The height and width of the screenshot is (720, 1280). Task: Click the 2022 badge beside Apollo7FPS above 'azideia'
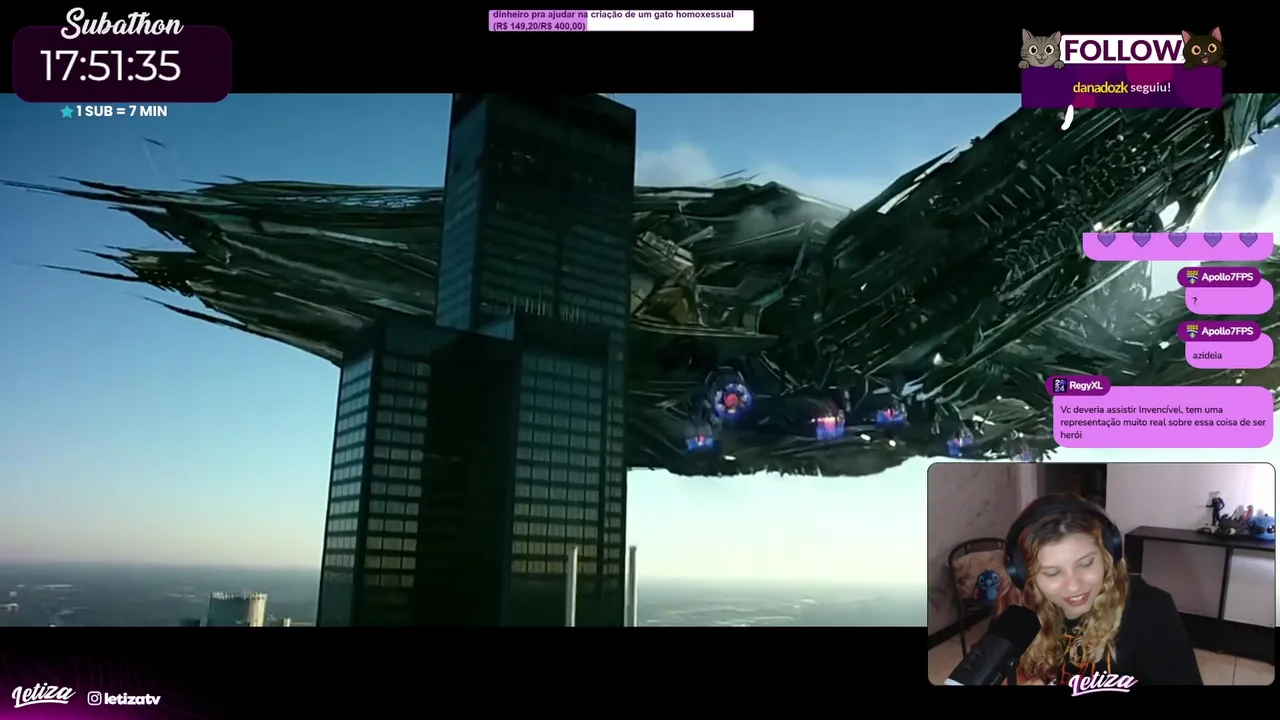point(1191,331)
